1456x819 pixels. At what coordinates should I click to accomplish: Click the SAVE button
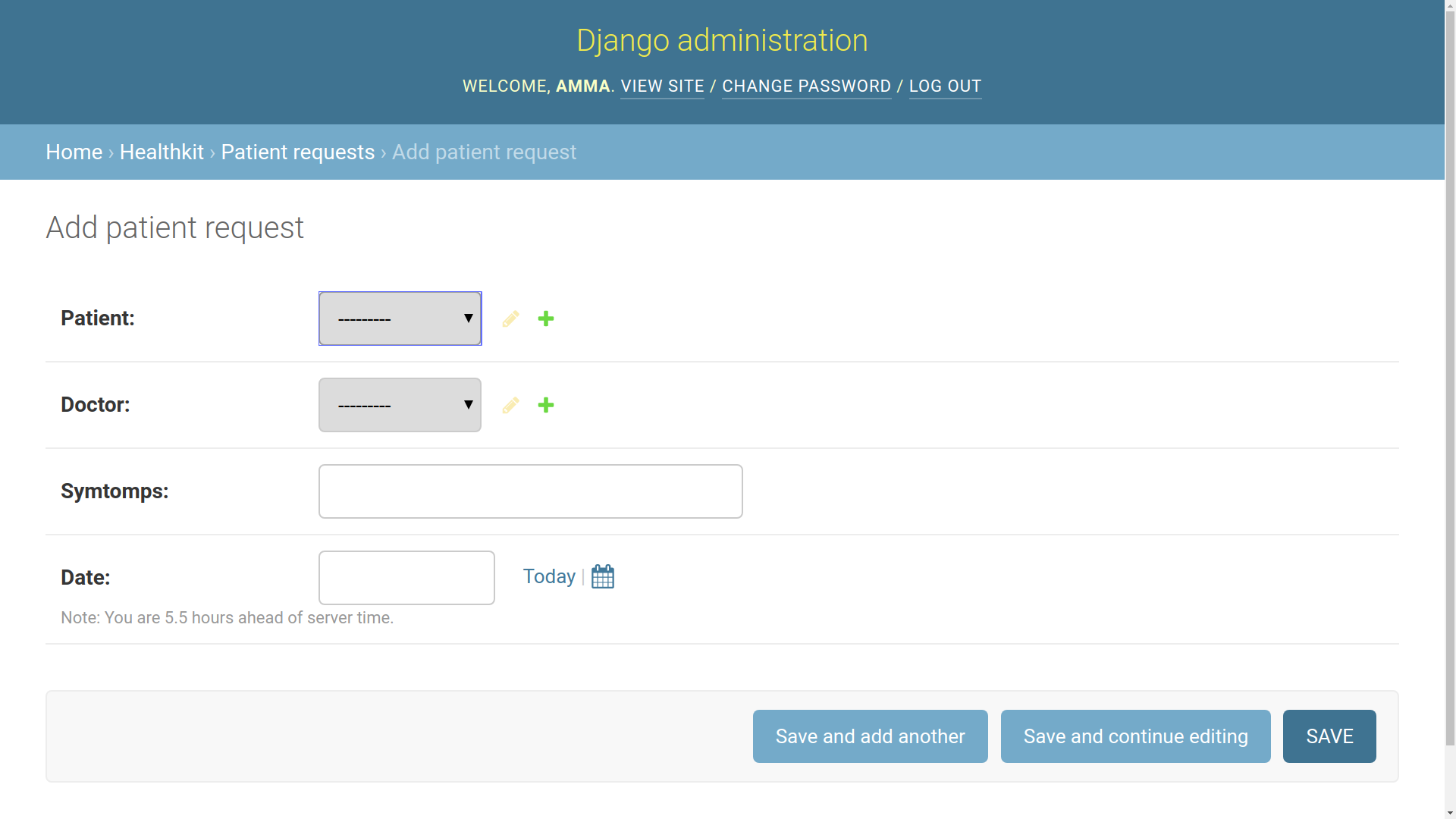click(1329, 736)
